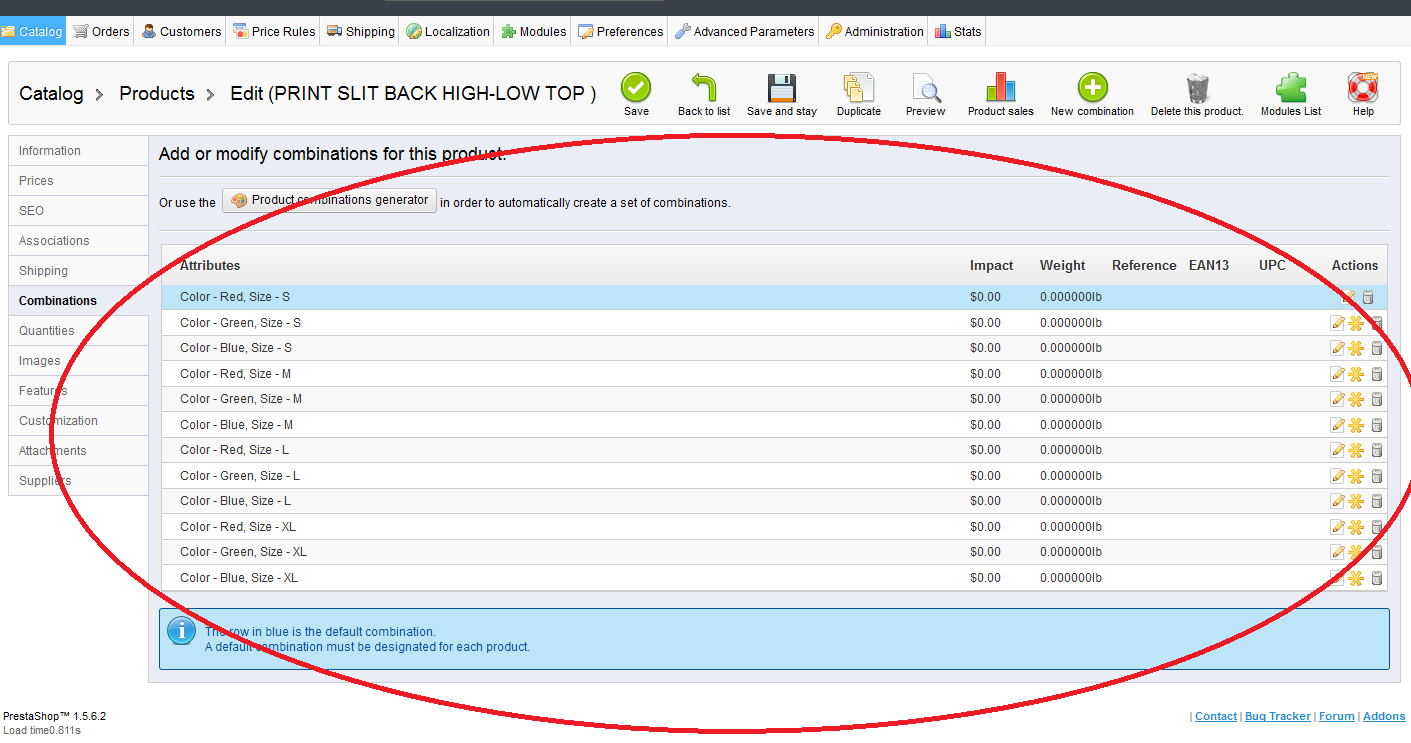
Task: Click the Delete this product trash icon
Action: 1197,88
